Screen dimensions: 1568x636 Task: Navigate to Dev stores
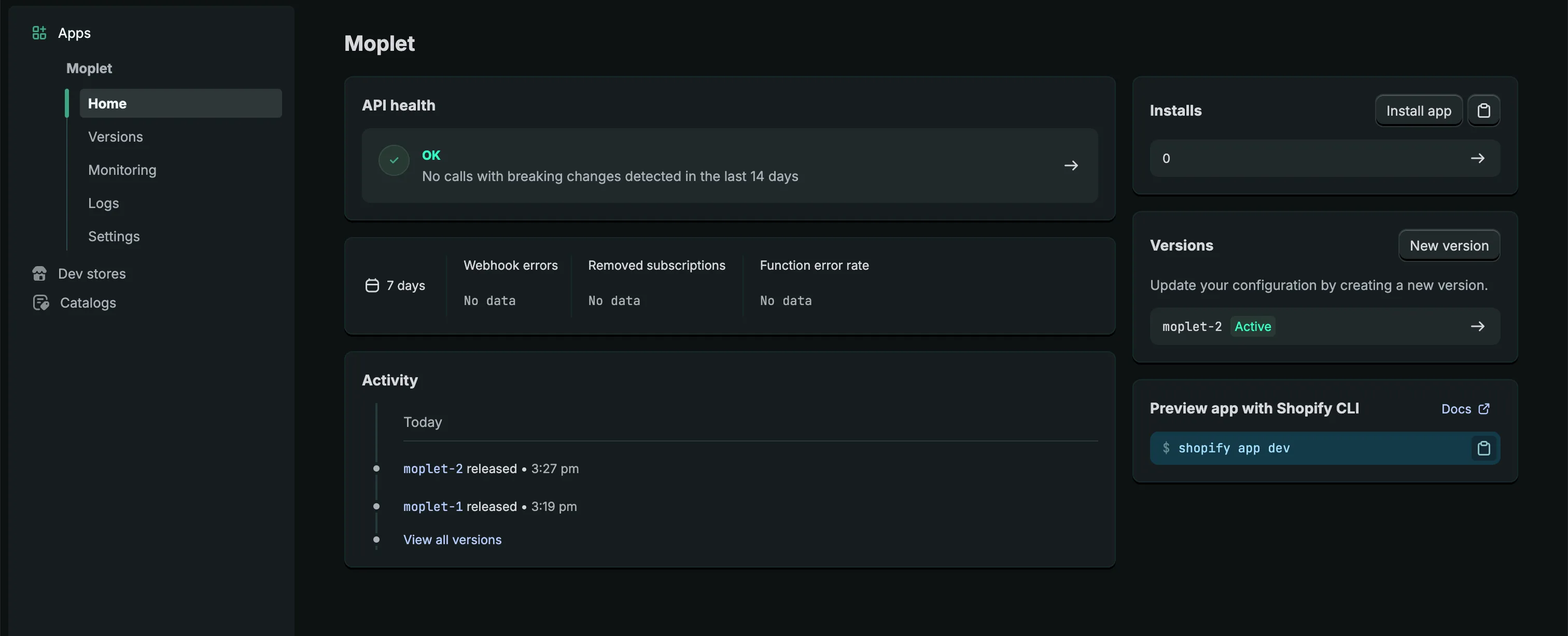pos(92,273)
